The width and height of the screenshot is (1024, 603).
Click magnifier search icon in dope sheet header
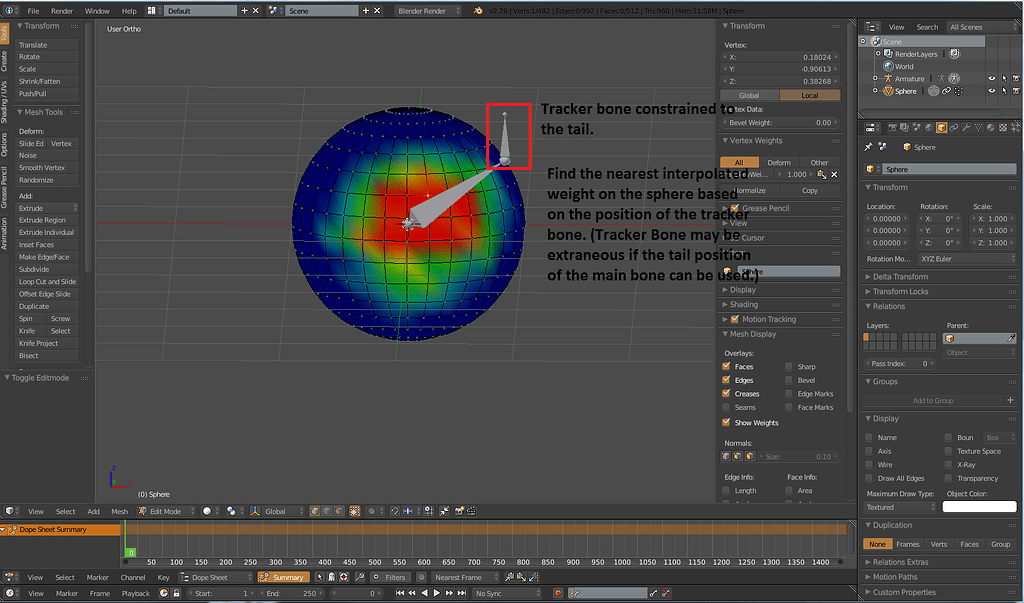359,577
